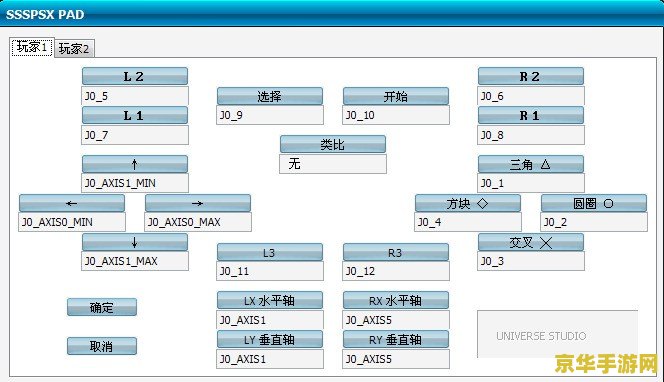This screenshot has height=382, width=664.
Task: Select the J0_AXIS1 field under LY 垂直轴
Action: click(270, 359)
